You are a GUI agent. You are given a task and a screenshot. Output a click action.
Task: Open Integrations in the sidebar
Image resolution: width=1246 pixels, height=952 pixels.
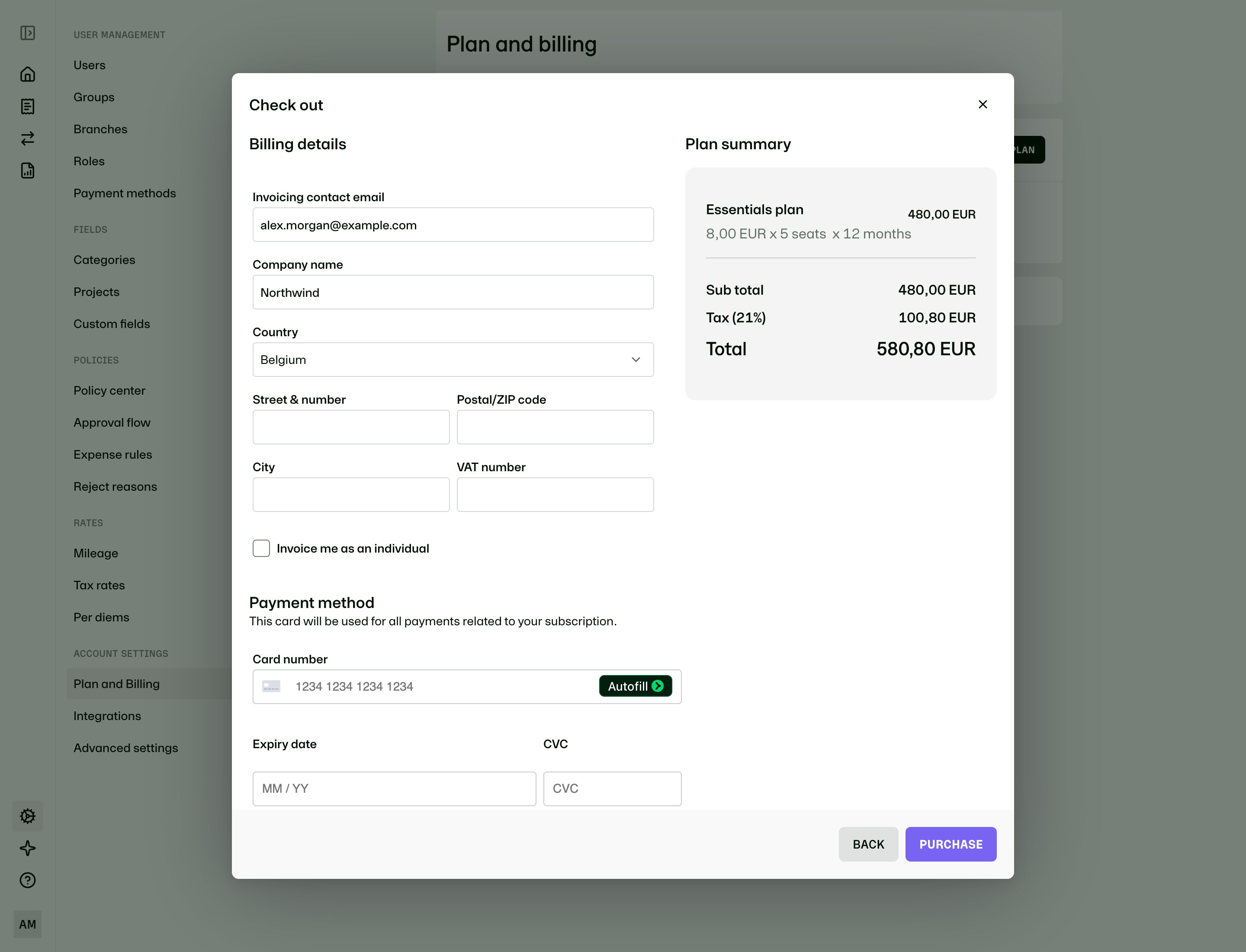pos(107,716)
